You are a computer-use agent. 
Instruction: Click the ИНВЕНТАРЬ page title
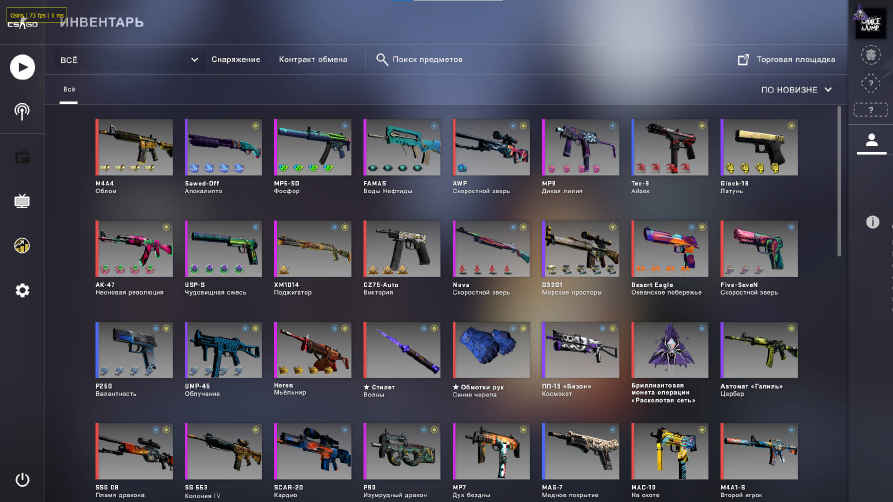click(101, 23)
